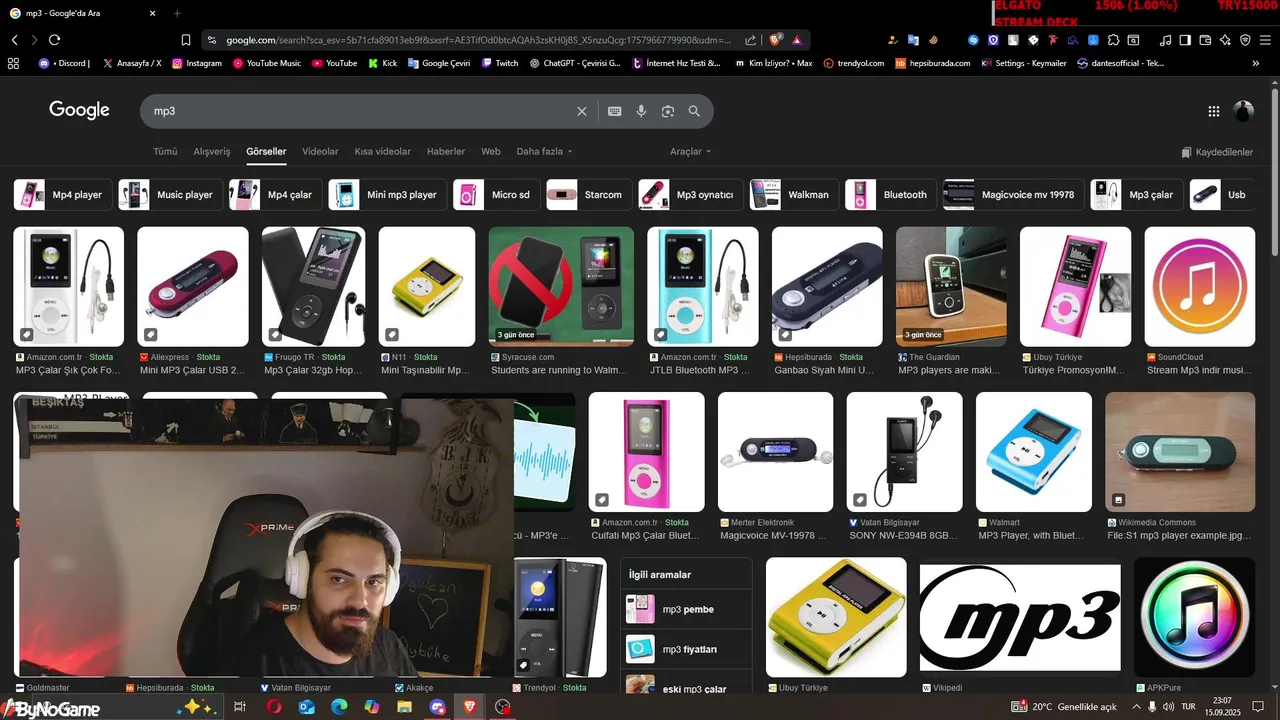This screenshot has width=1280, height=720.
Task: Click the Google logo
Action: pos(79,110)
